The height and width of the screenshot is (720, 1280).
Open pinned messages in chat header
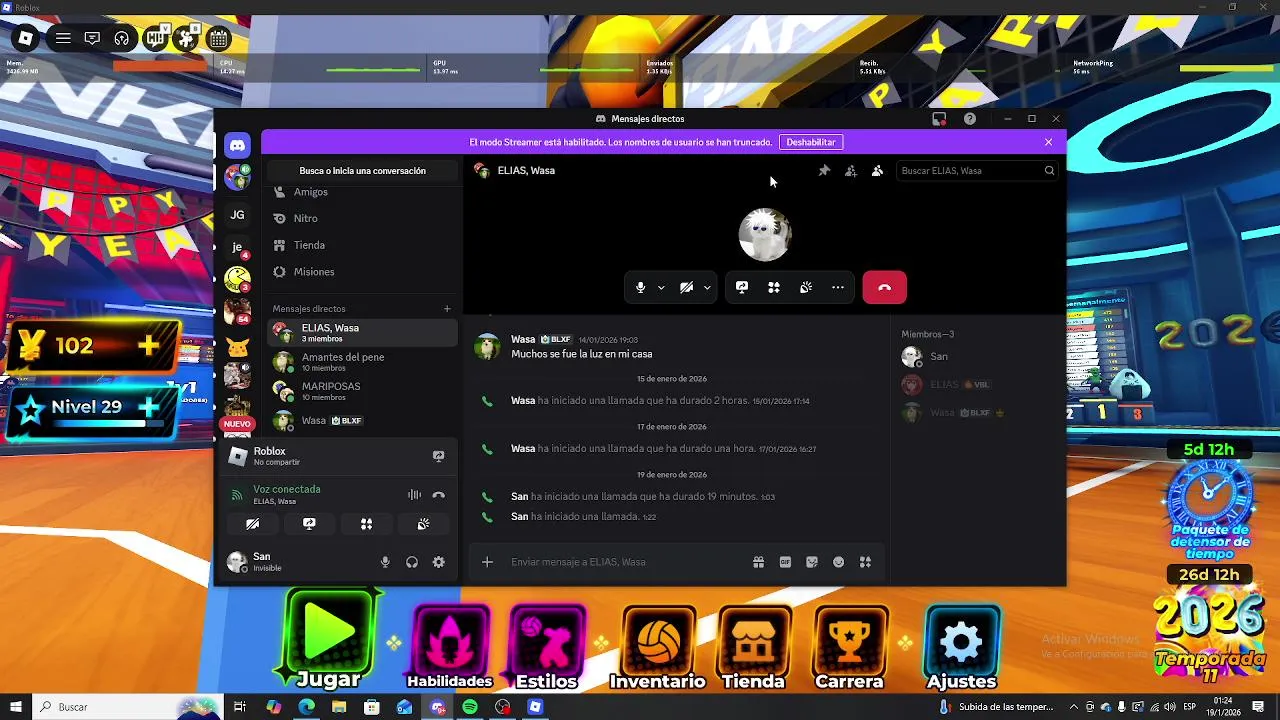[824, 171]
